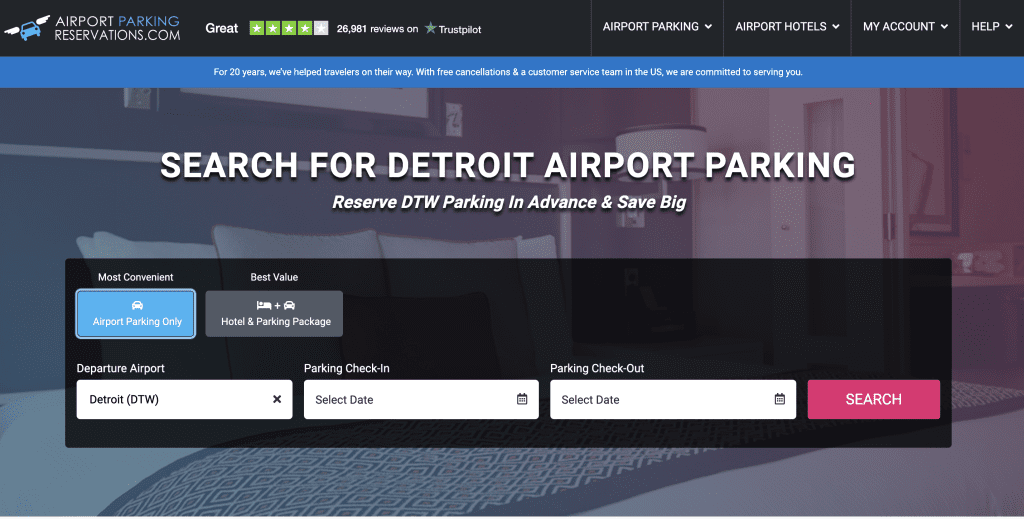Click the Trustpilot star rating icons

(288, 28)
